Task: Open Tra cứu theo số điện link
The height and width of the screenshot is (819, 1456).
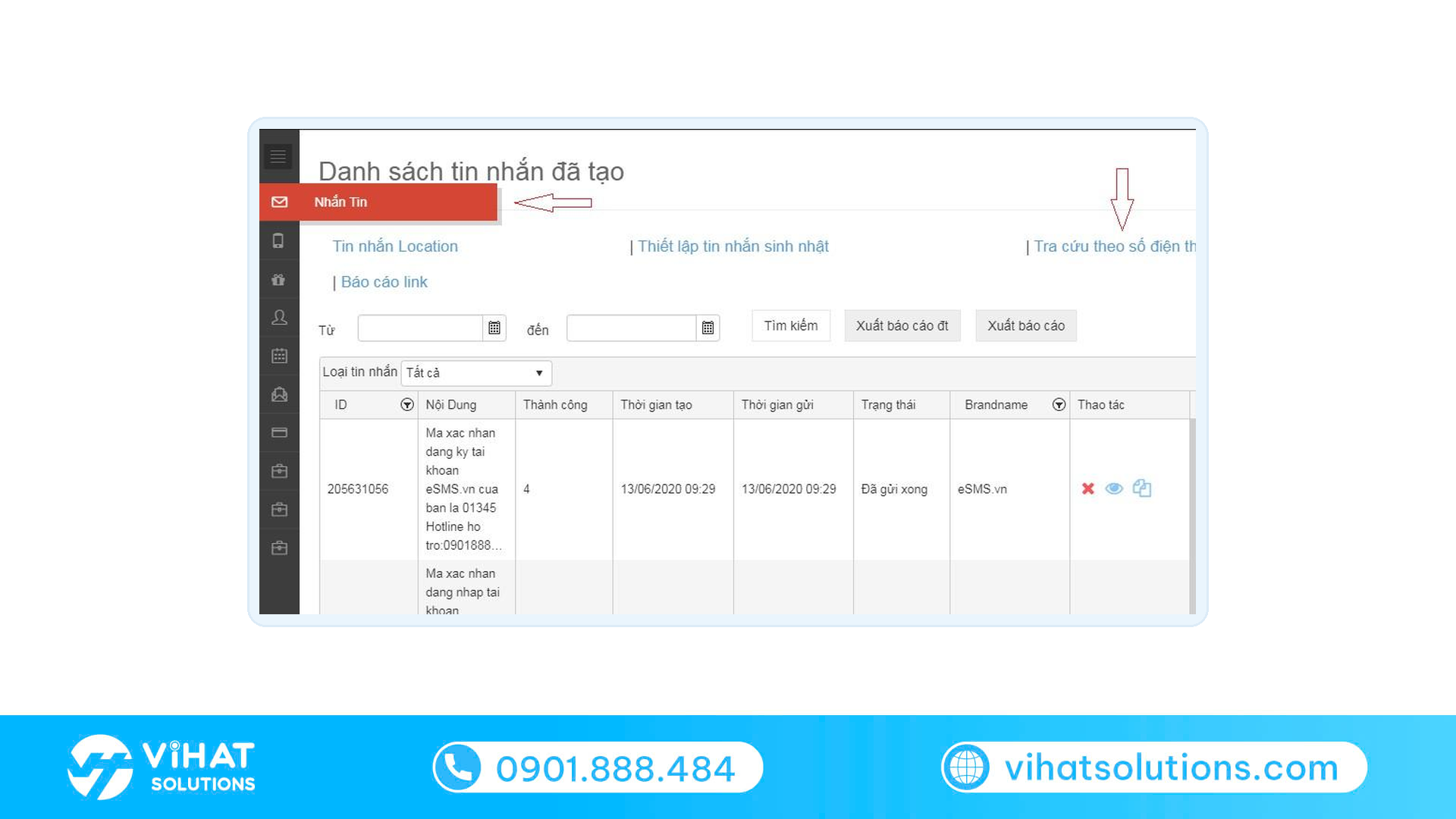Action: click(1115, 246)
